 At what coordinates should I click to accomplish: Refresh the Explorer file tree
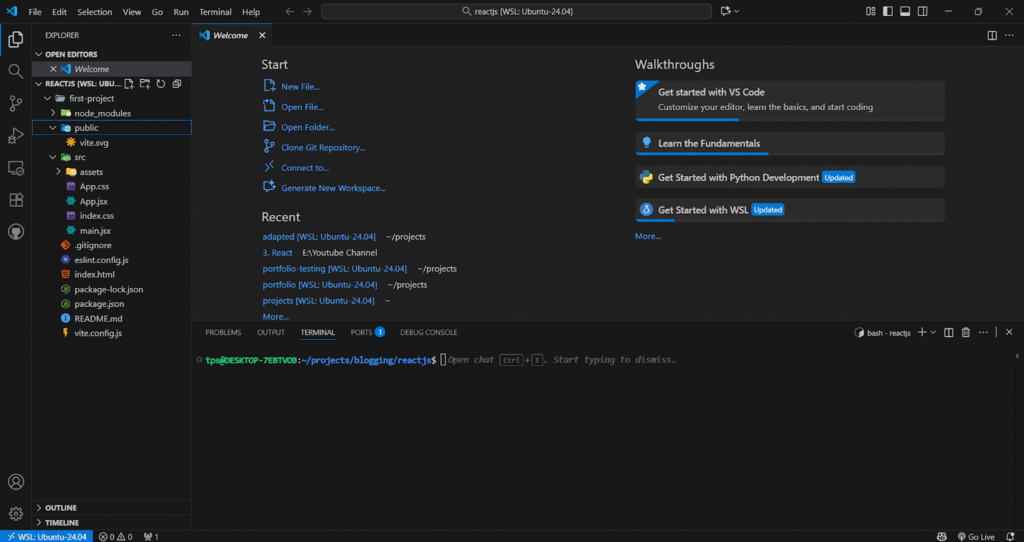[x=160, y=83]
